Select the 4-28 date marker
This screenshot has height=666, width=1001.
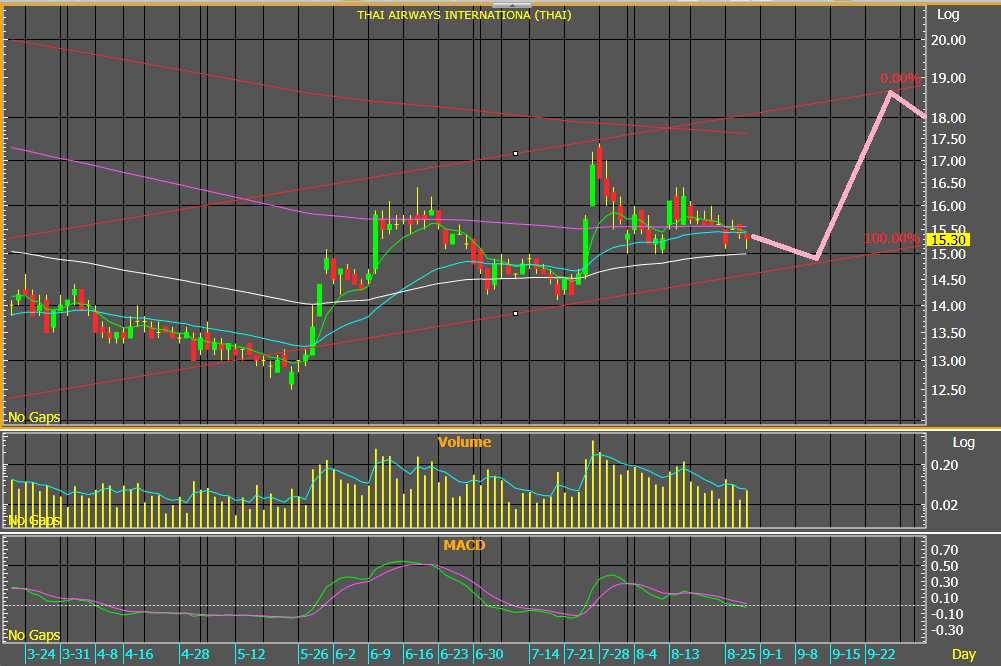tap(195, 655)
